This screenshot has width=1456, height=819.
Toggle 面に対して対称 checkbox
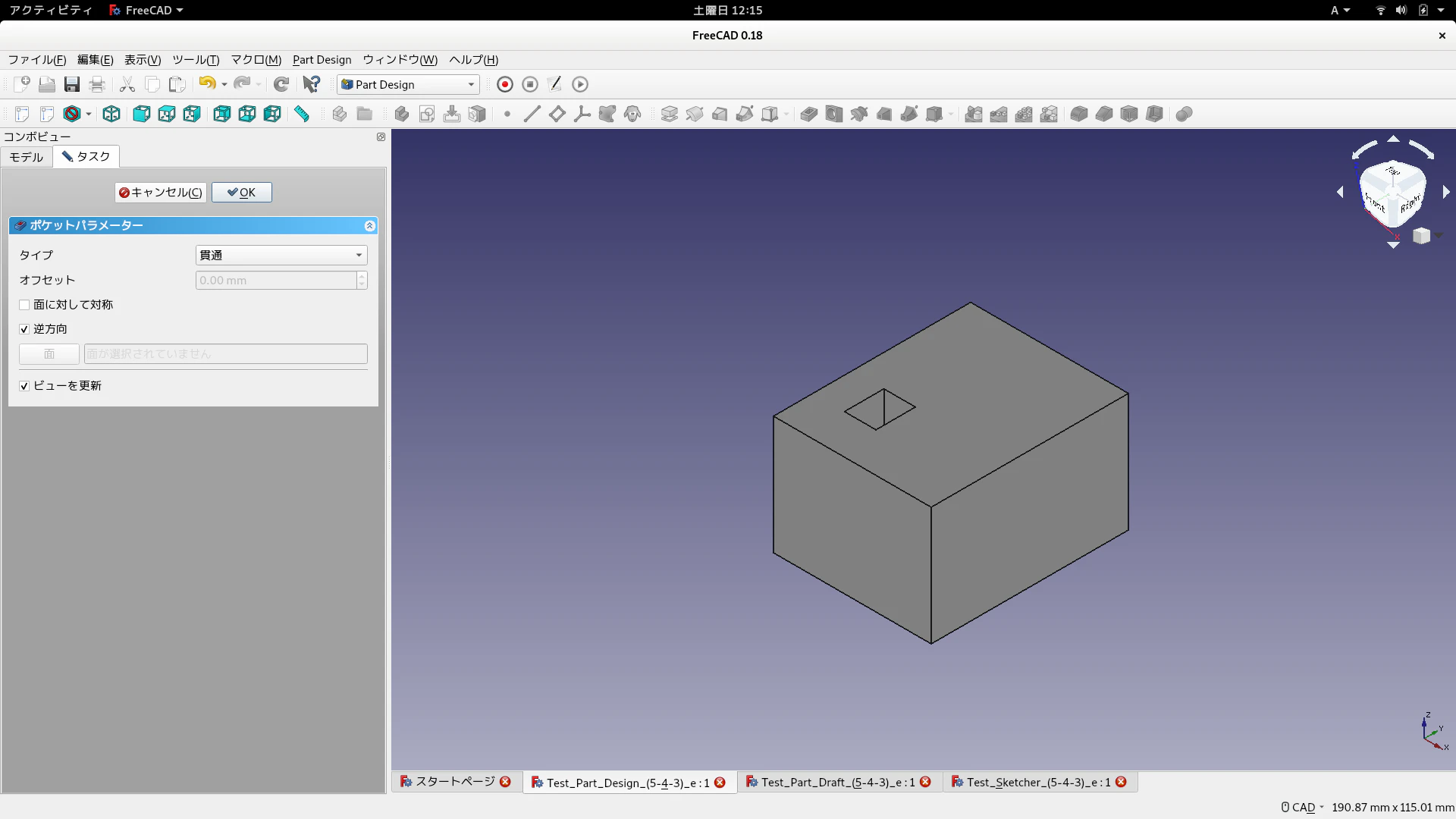tap(24, 305)
